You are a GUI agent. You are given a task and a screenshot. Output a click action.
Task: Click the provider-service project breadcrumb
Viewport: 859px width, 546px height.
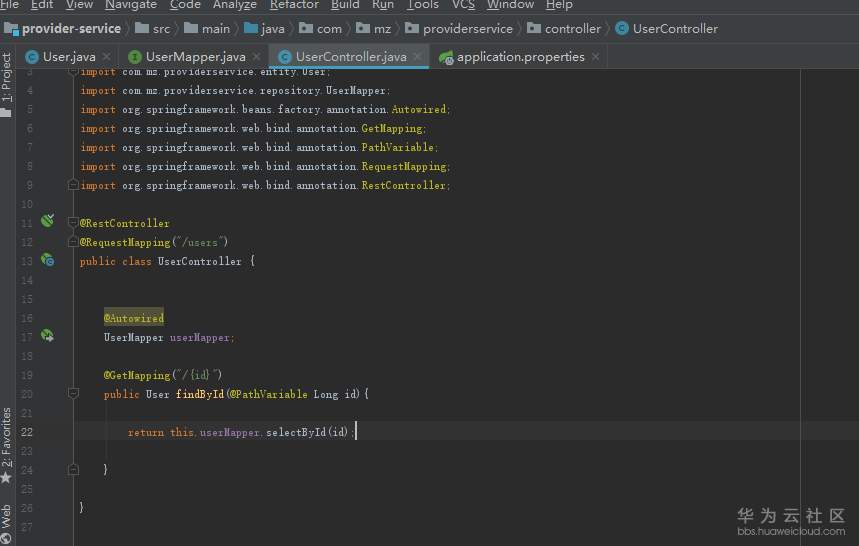tap(70, 29)
